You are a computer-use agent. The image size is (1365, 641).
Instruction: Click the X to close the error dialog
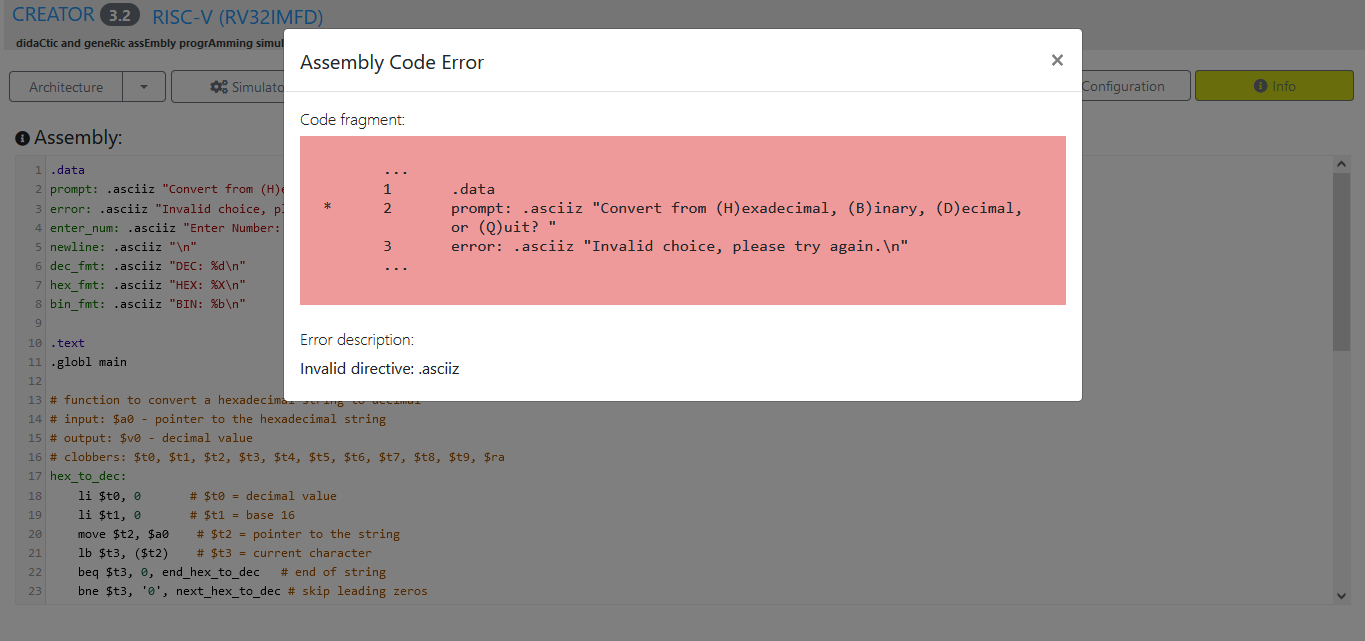tap(1057, 60)
